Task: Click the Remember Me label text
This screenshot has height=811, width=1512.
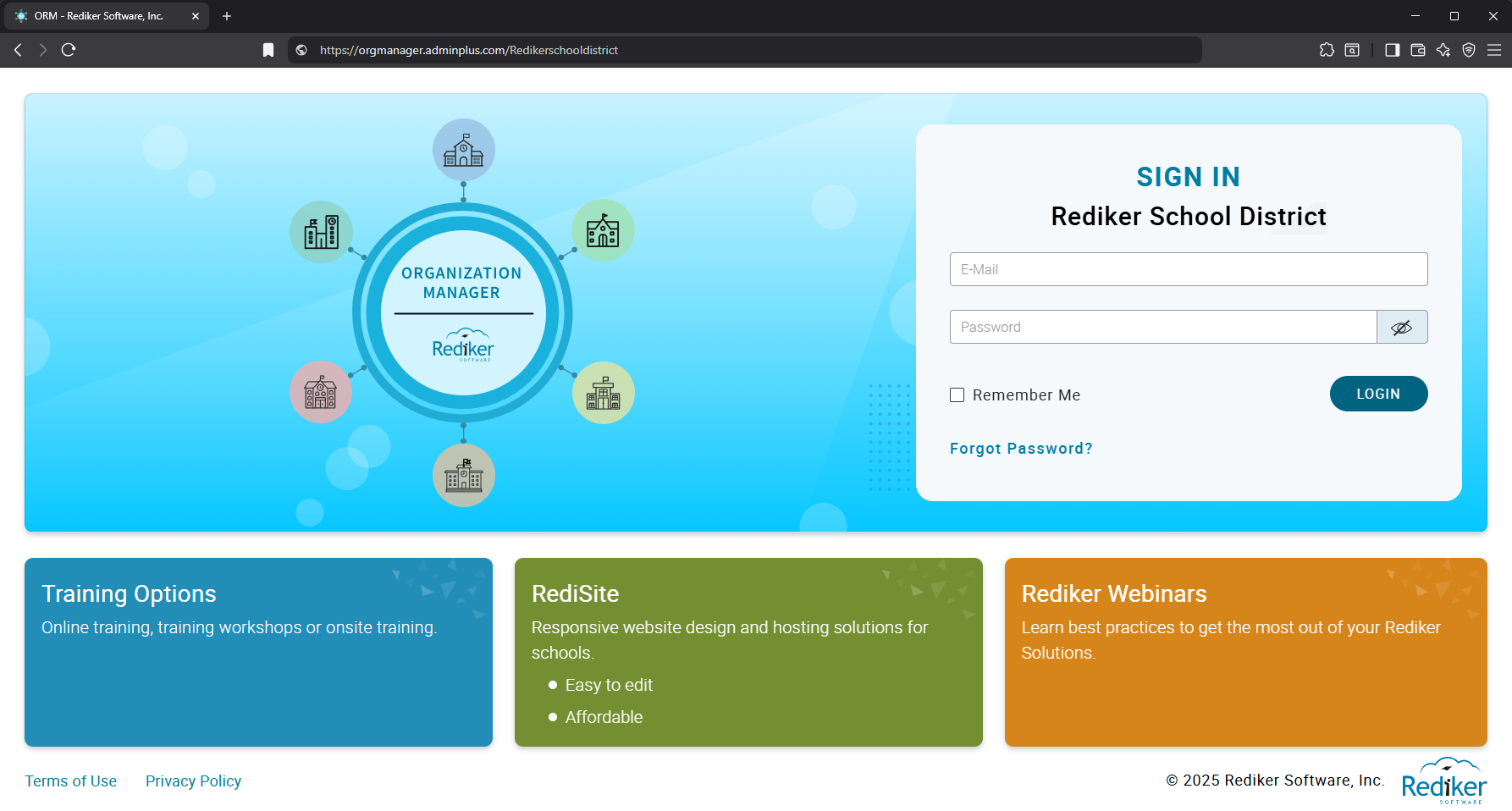Action: (1026, 395)
